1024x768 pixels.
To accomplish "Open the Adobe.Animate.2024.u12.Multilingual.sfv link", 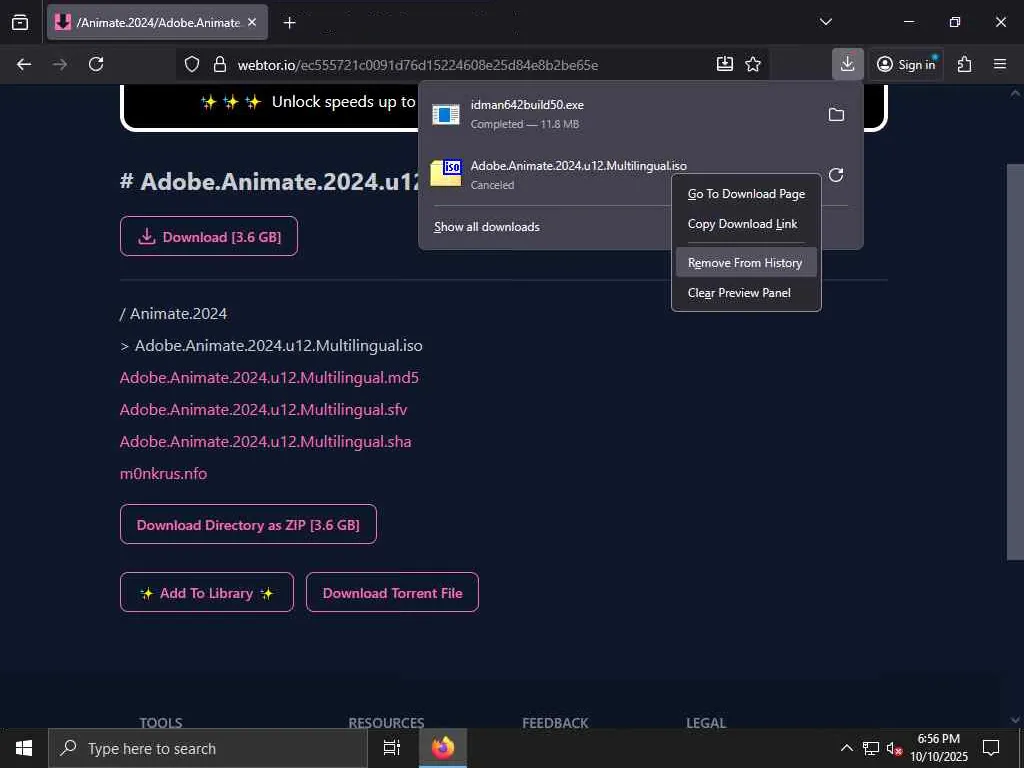I will tap(263, 409).
